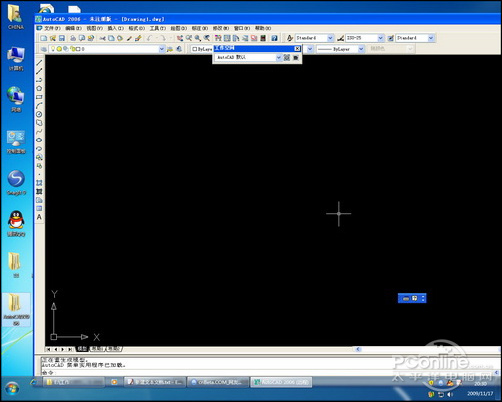Image resolution: width=502 pixels, height=402 pixels.
Task: Switch to the 模型 model tab
Action: click(x=82, y=349)
